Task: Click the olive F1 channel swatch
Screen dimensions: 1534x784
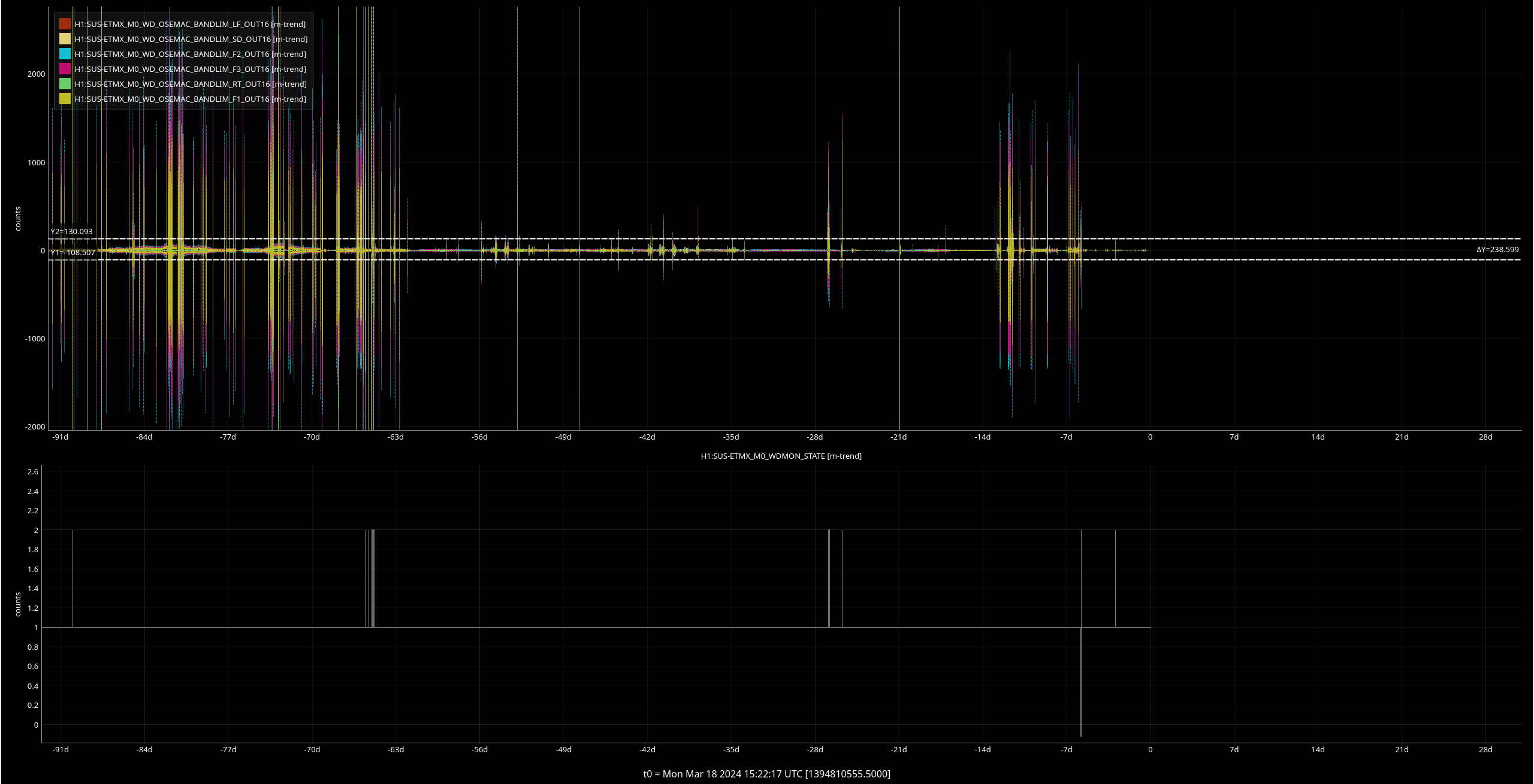Action: [65, 99]
